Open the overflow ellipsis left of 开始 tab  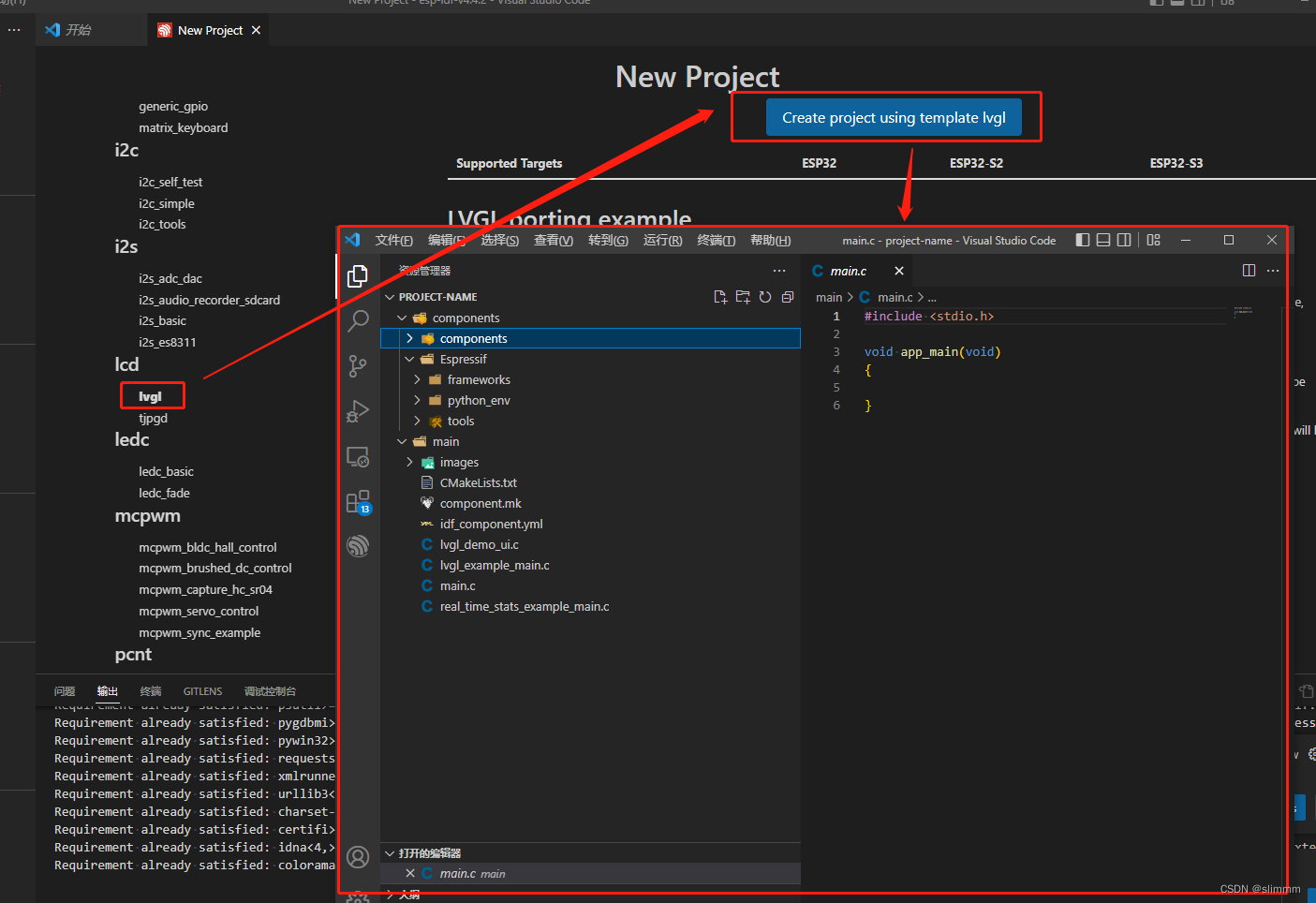(14, 30)
